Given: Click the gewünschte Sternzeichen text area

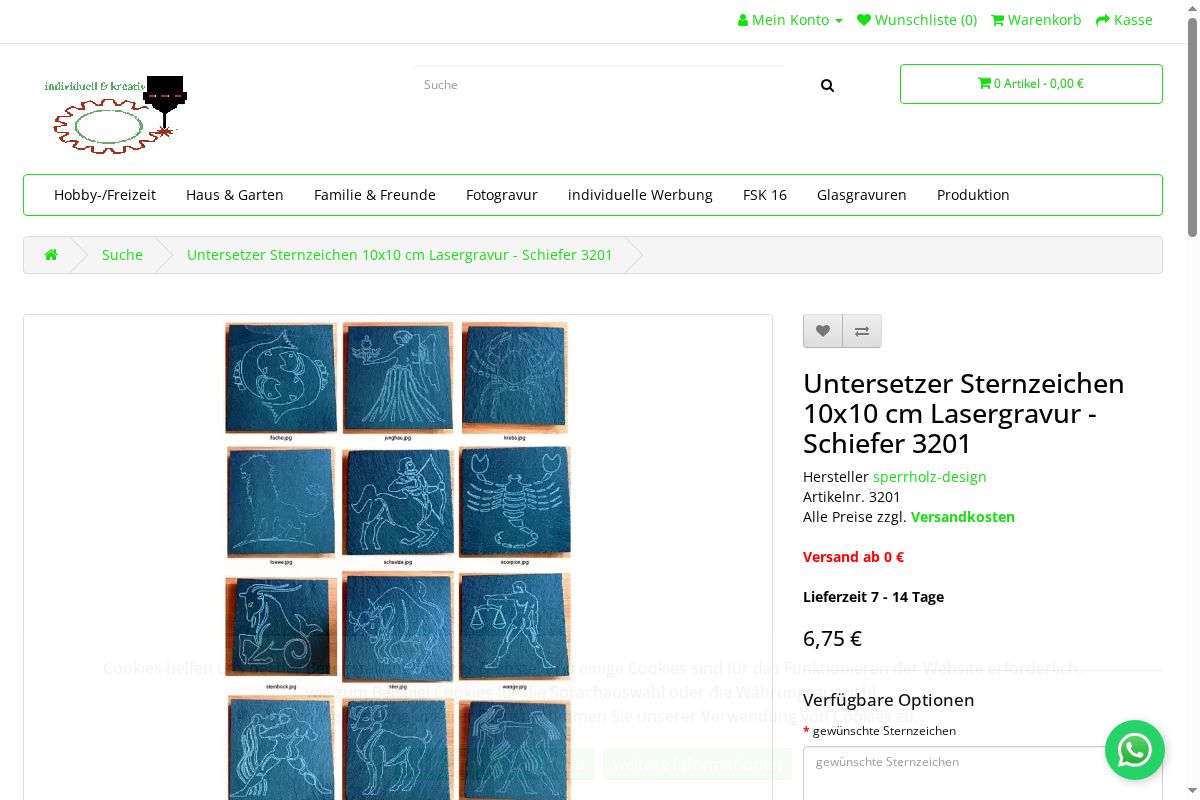Looking at the screenshot, I should [x=982, y=773].
